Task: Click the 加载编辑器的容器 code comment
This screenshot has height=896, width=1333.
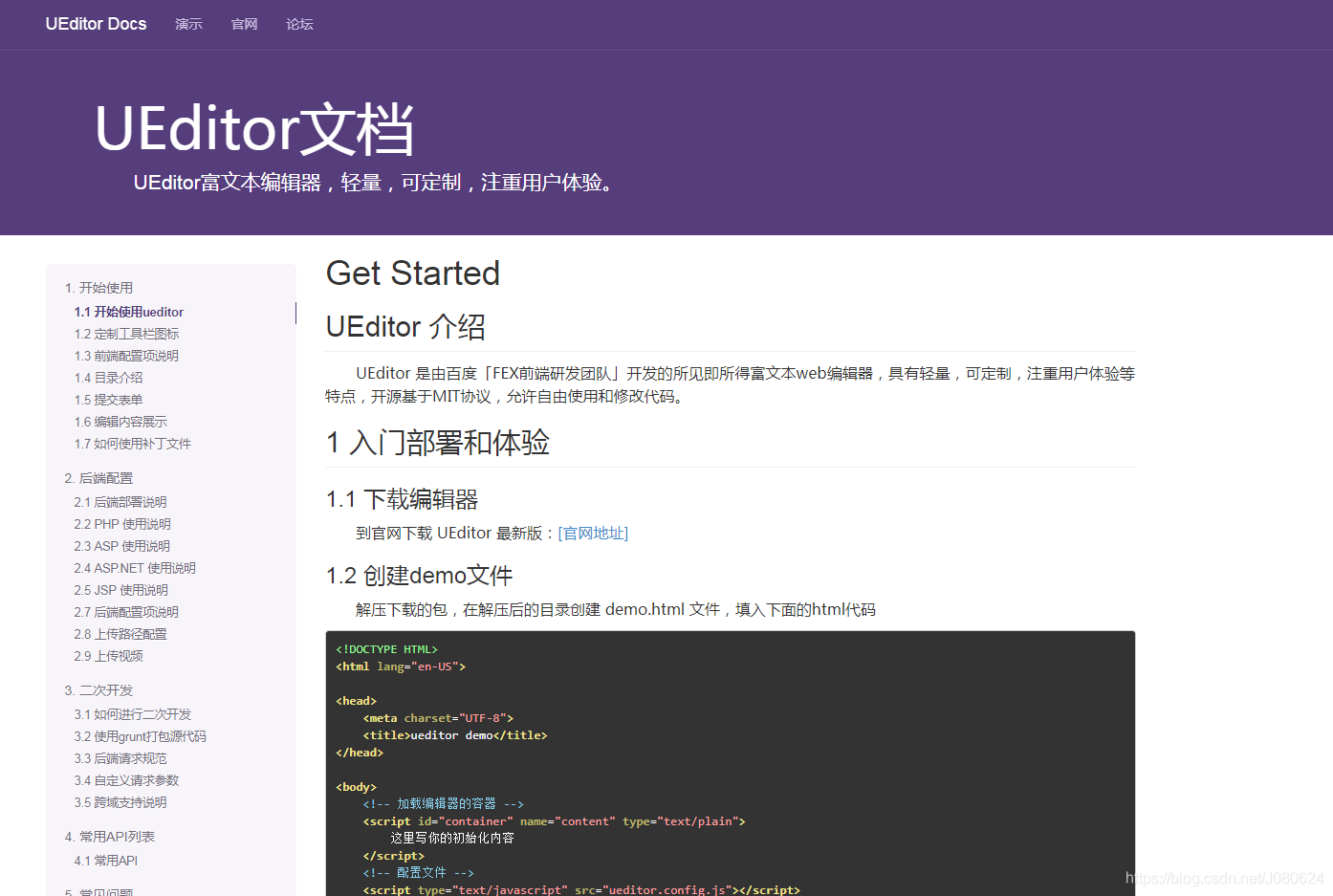Action: (x=443, y=804)
